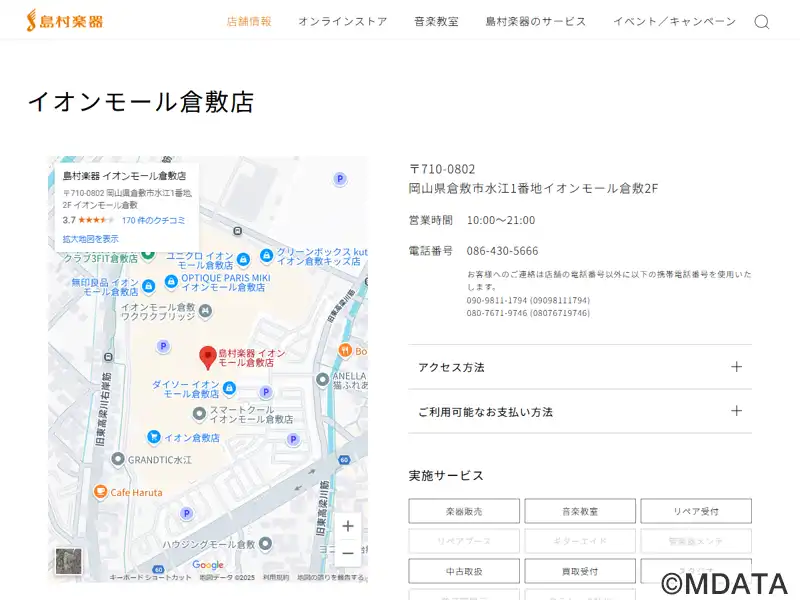800x600 pixels.
Task: Click the GRANDTIC水江 marker icon
Action: (x=118, y=459)
